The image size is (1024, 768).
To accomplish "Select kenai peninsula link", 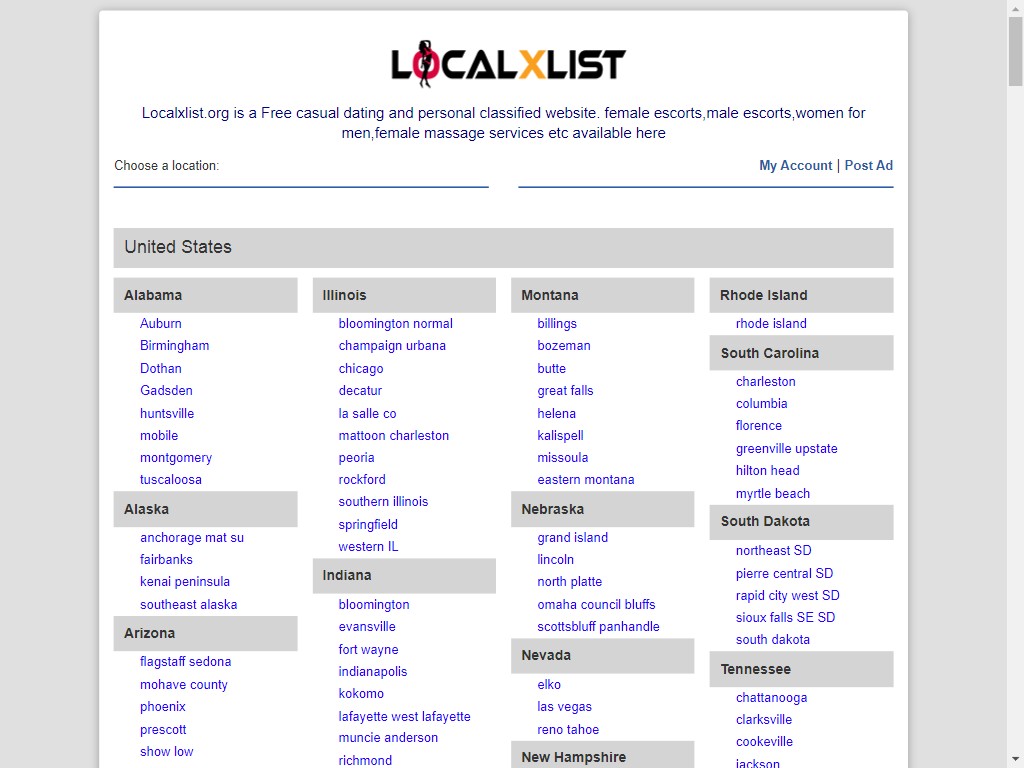I will (185, 582).
